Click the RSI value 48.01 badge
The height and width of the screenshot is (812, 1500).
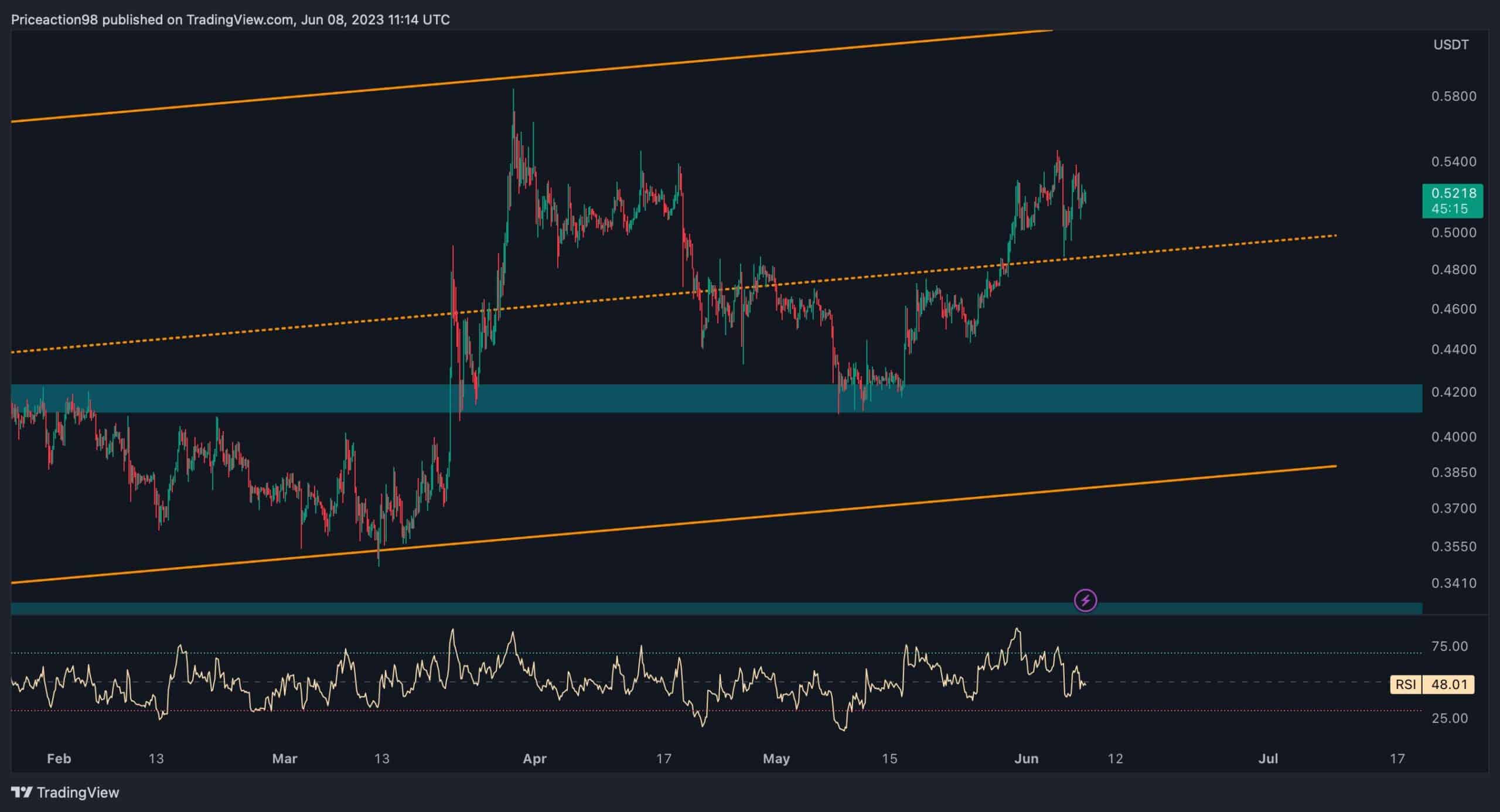point(1449,684)
